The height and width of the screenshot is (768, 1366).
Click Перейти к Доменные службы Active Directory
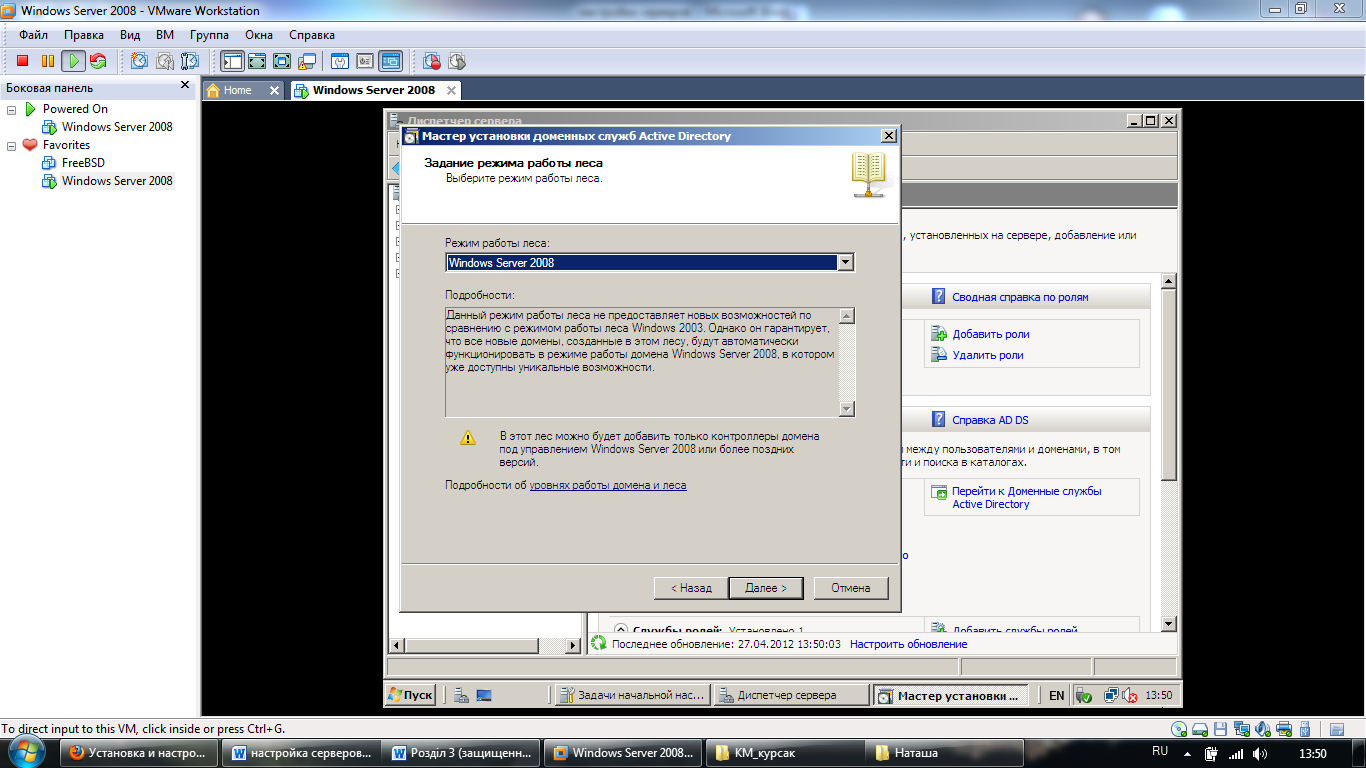point(1027,498)
